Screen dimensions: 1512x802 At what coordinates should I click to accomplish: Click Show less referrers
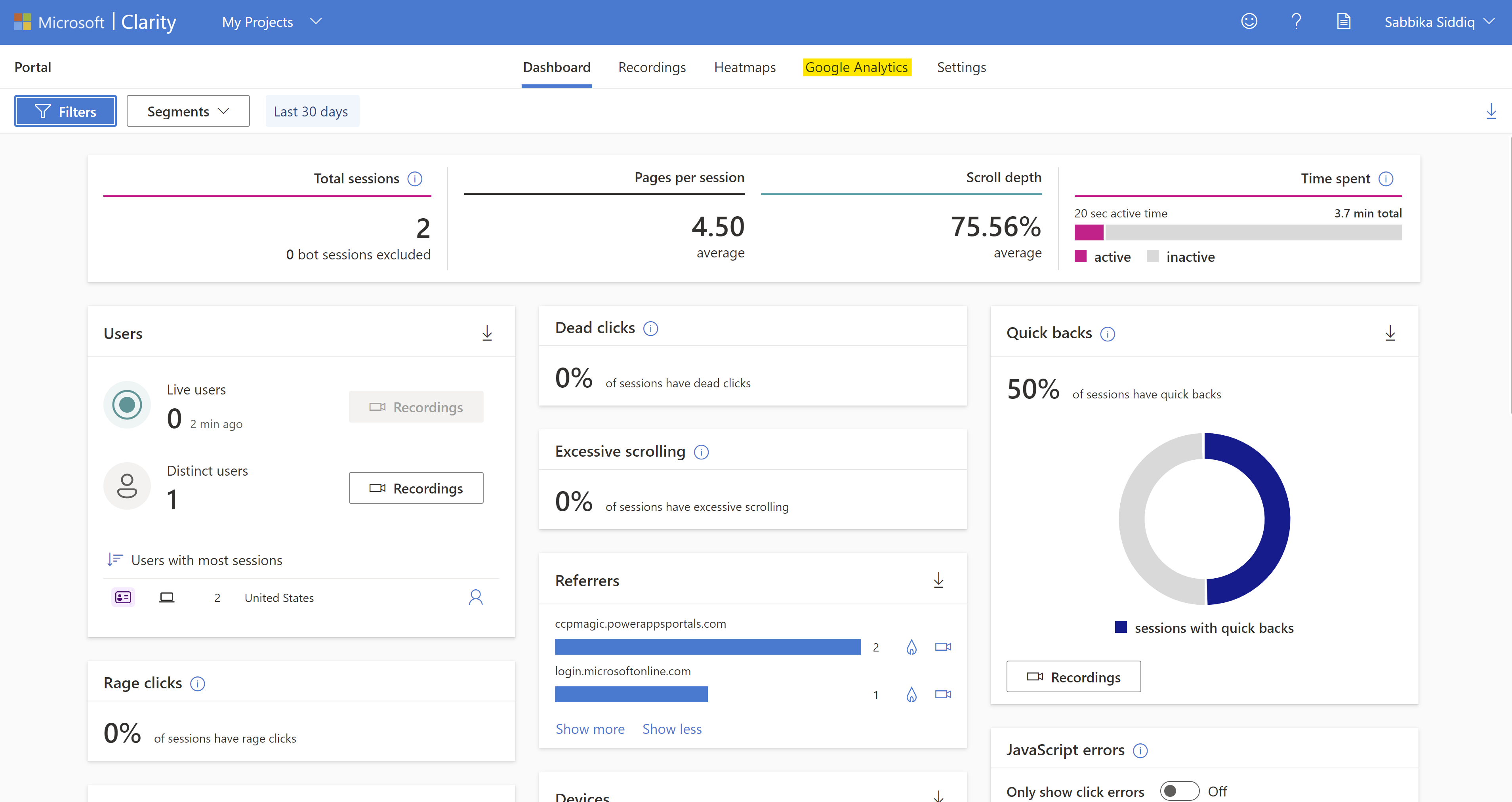point(672,729)
